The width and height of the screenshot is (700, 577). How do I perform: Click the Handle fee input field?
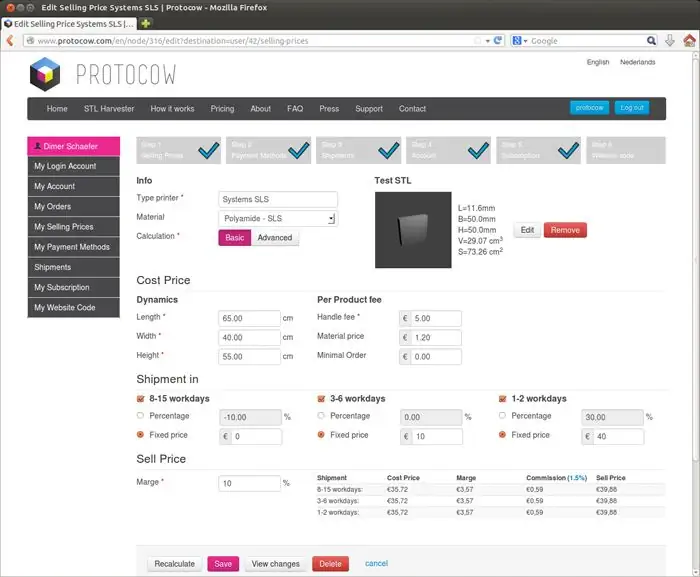click(436, 318)
